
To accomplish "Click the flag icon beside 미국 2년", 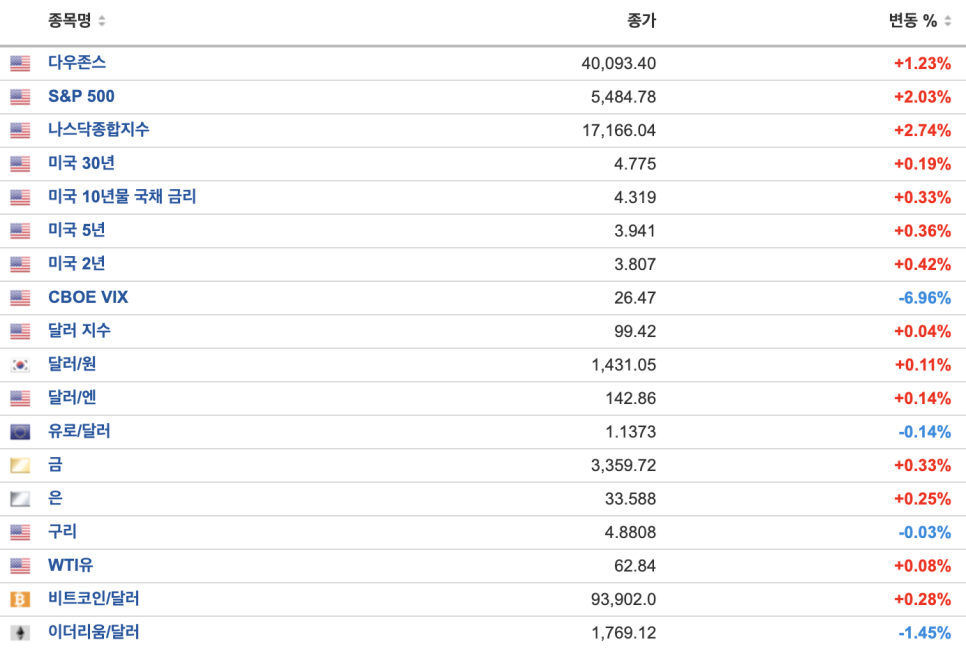I will point(20,264).
